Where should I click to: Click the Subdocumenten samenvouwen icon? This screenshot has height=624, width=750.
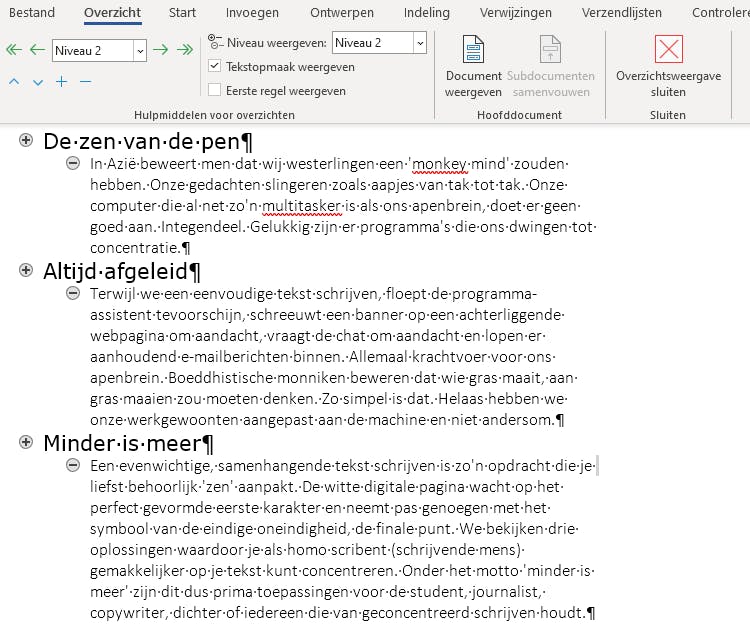click(550, 49)
